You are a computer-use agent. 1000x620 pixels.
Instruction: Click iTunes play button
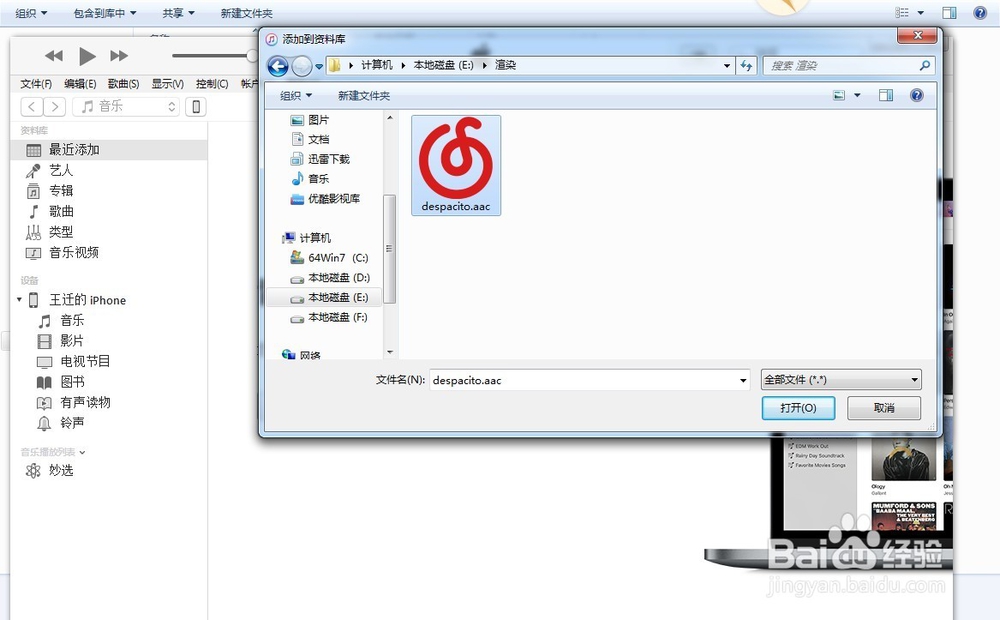click(x=87, y=56)
